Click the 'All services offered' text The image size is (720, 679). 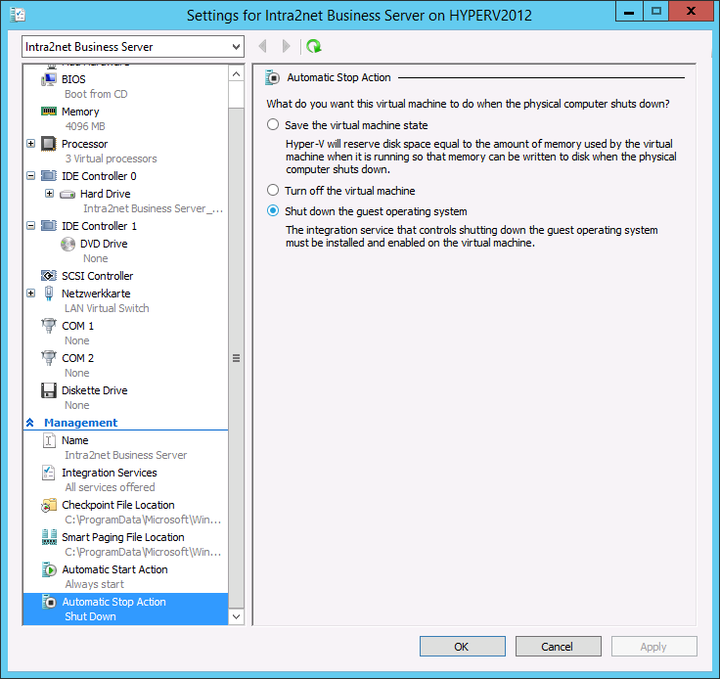click(110, 487)
